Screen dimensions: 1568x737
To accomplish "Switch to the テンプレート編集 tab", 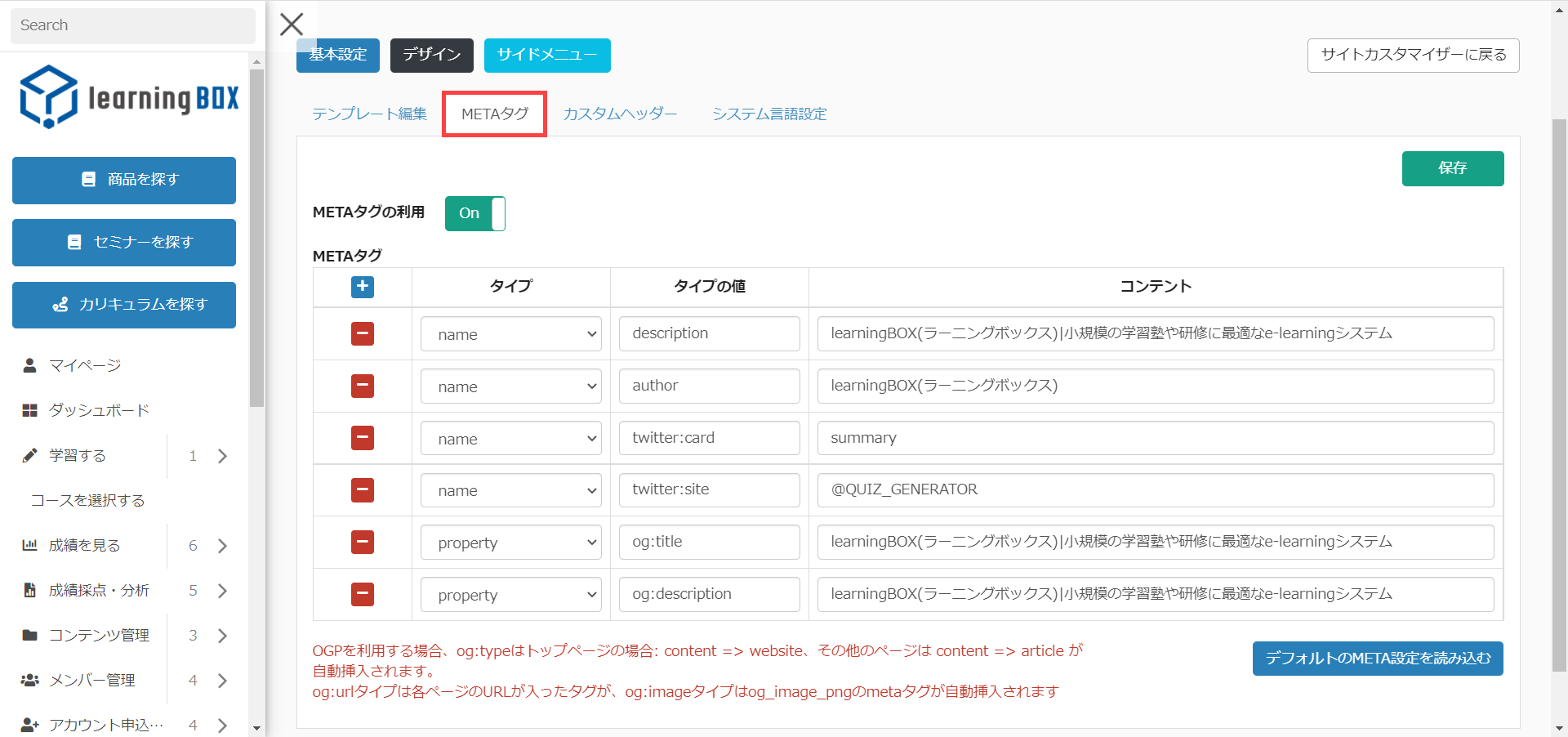I will 369,114.
